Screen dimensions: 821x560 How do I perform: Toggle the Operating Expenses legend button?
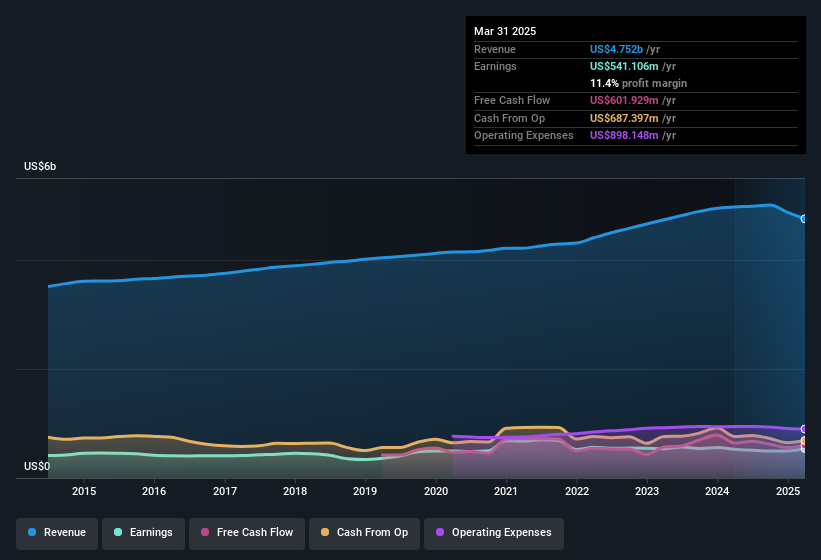(493, 533)
